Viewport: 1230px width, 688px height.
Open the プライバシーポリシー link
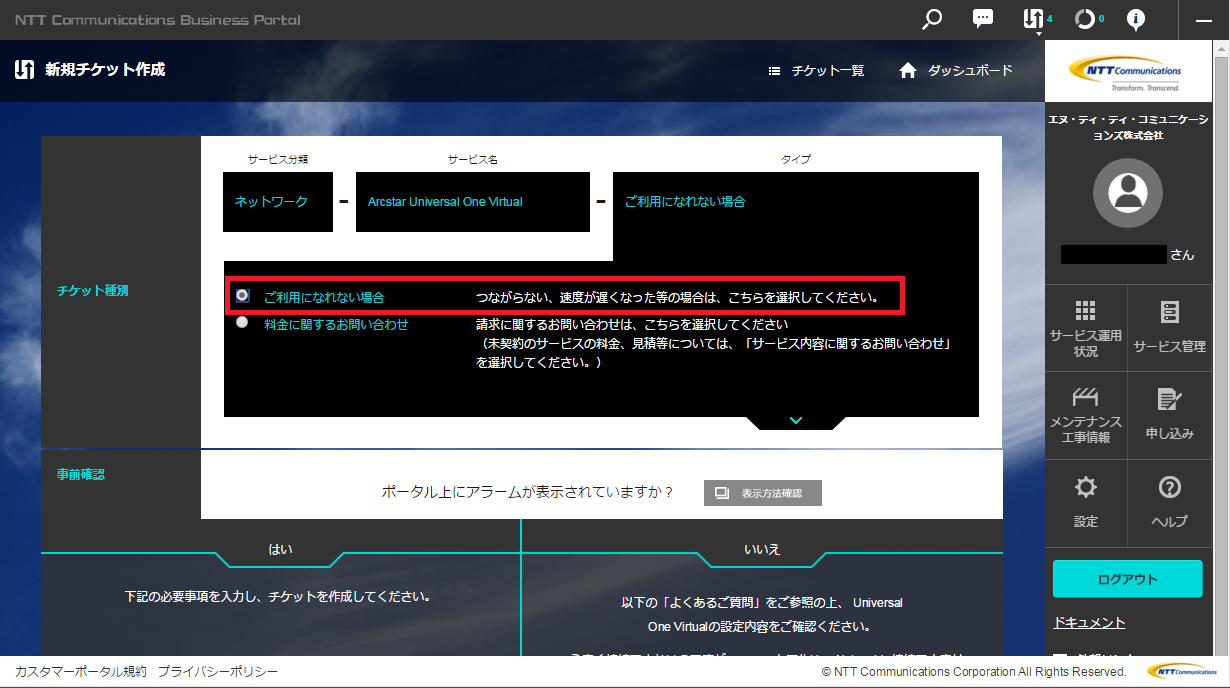click(218, 672)
